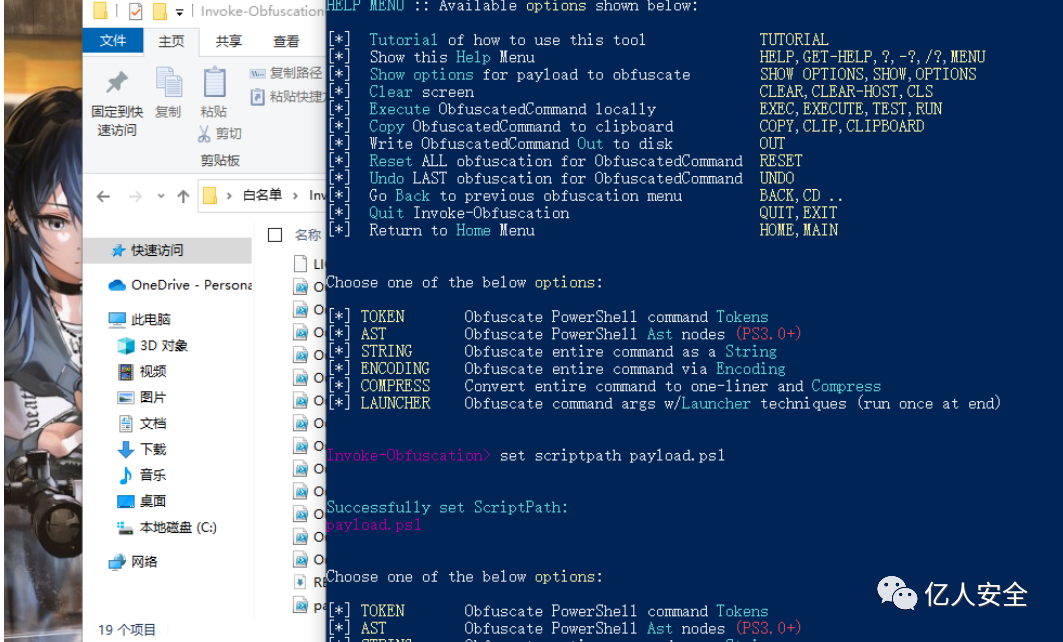Screen dimensions: 1063x642
Task: Click 'set scriptpath payload.ps1' command text
Action: coord(612,456)
